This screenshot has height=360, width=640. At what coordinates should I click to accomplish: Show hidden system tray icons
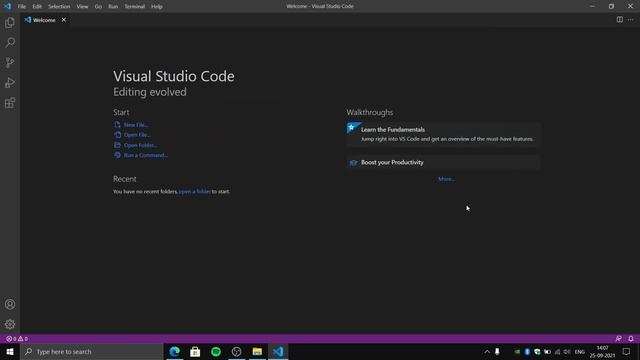487,352
